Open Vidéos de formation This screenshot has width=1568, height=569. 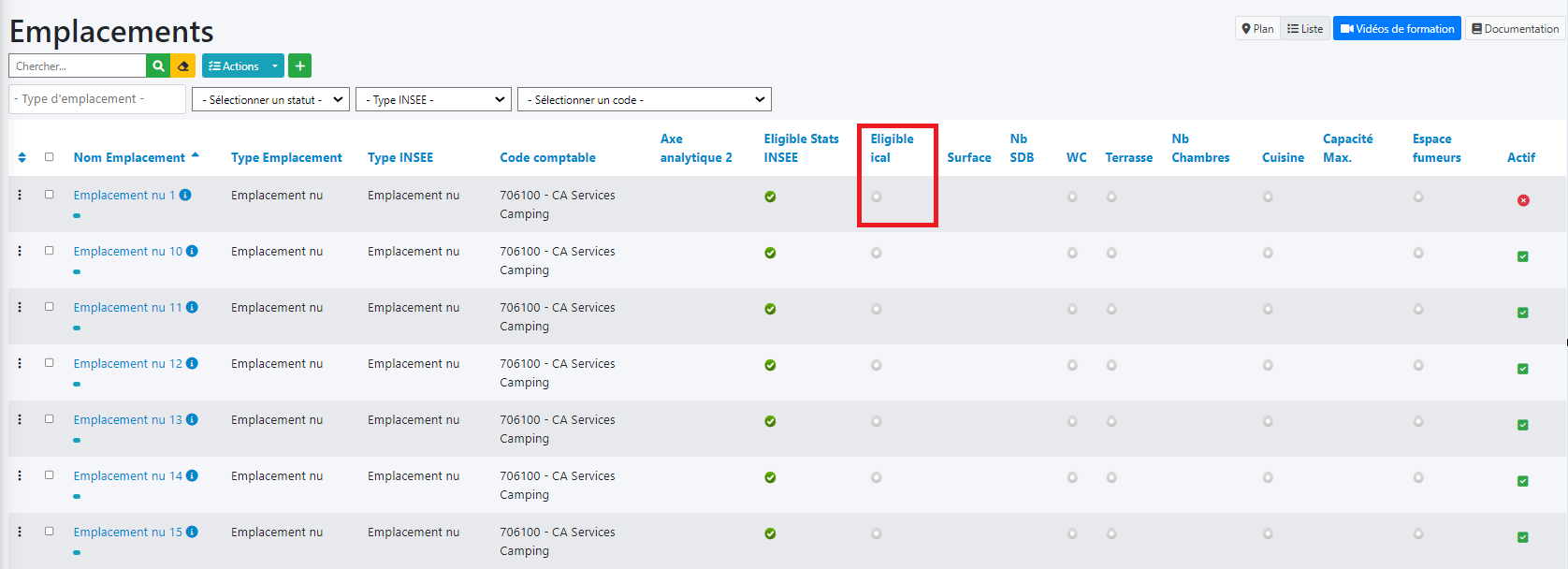[1397, 29]
